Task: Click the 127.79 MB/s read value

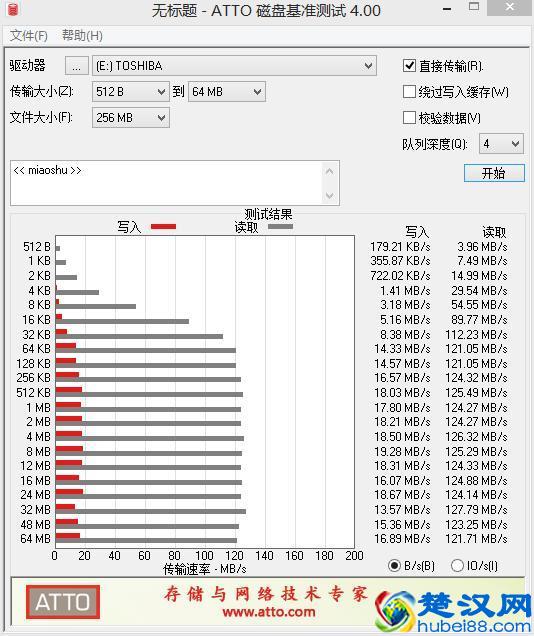Action: point(476,509)
